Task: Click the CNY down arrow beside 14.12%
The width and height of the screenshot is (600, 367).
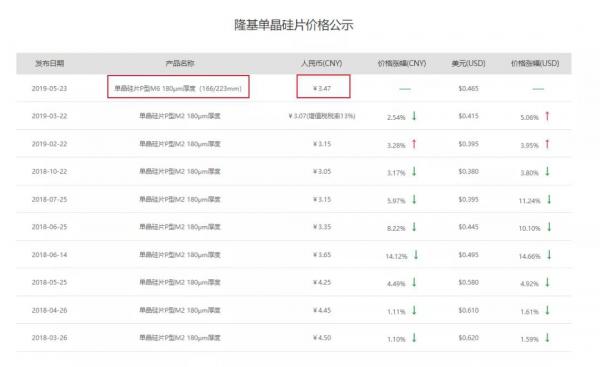Action: tap(416, 254)
